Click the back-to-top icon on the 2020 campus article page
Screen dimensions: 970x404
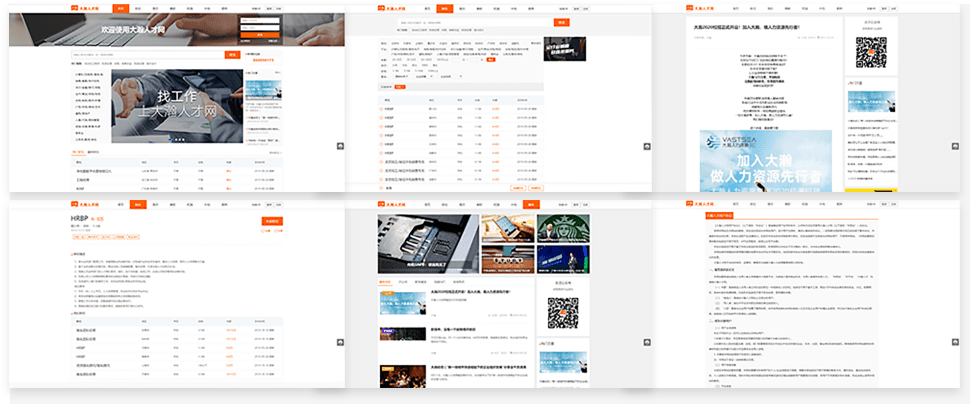955,146
